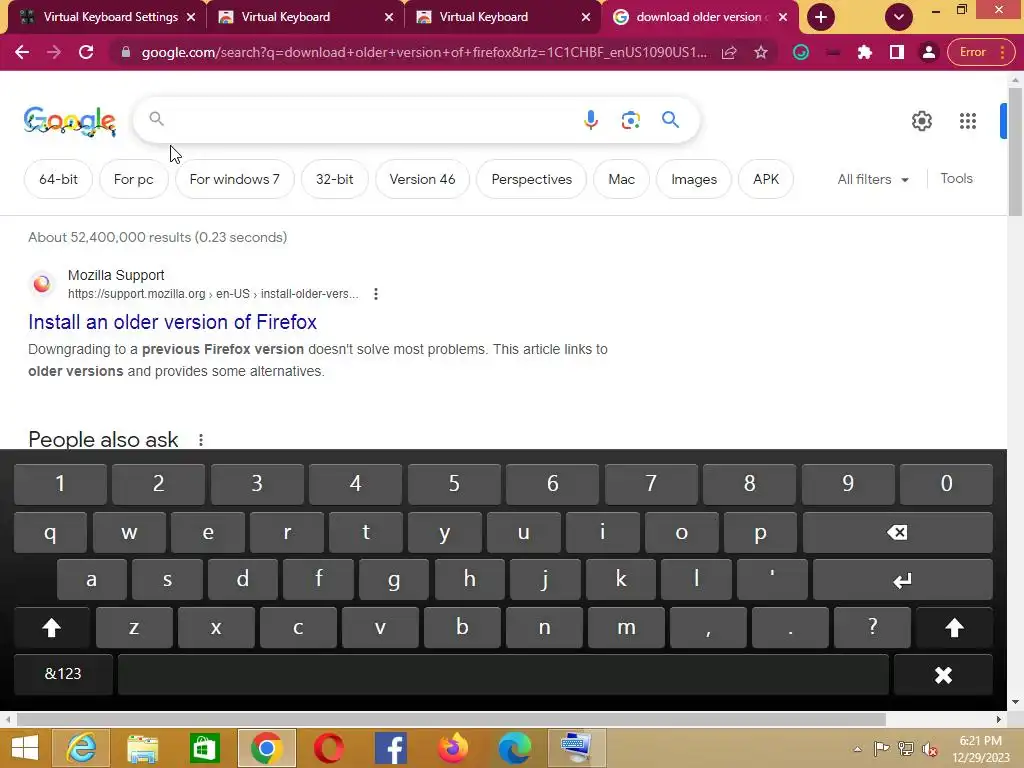Launch Opera browser from the taskbar

pos(328,748)
